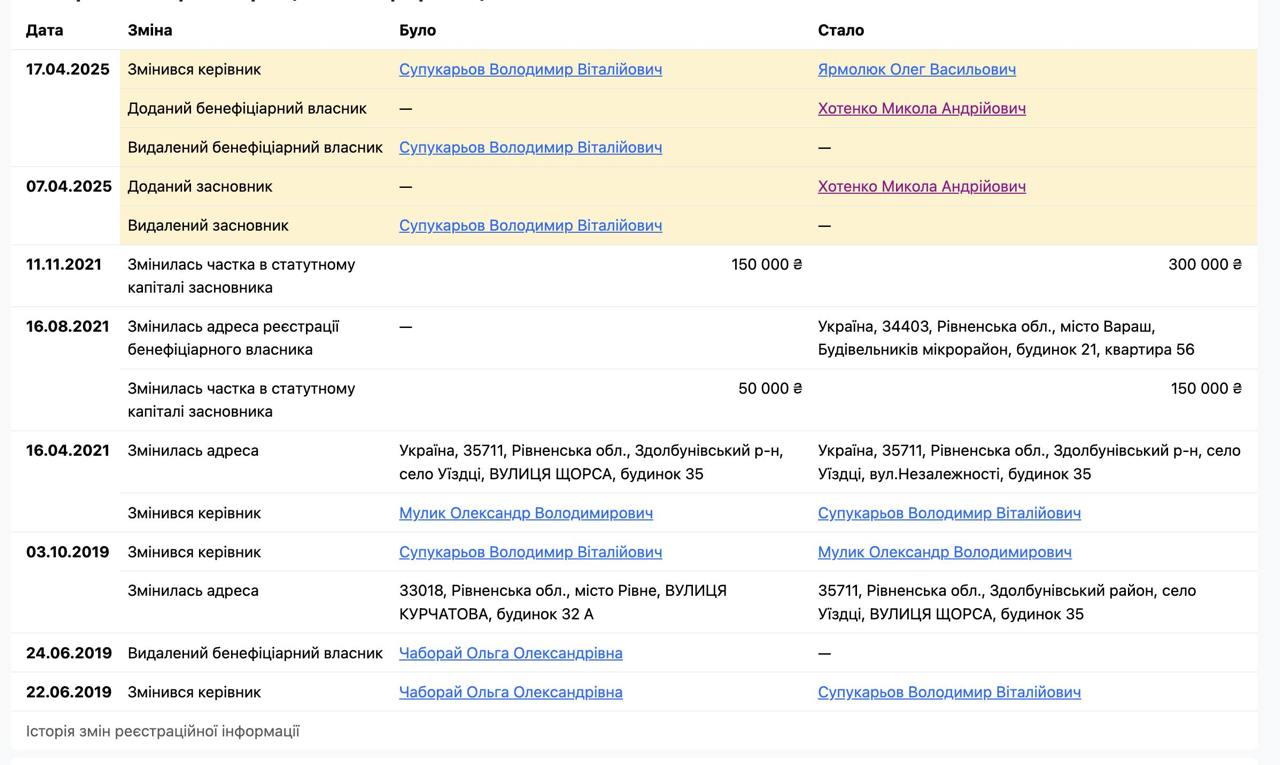Open Чаборай link in 24.06.2019 row
This screenshot has width=1280, height=765.
(511, 653)
